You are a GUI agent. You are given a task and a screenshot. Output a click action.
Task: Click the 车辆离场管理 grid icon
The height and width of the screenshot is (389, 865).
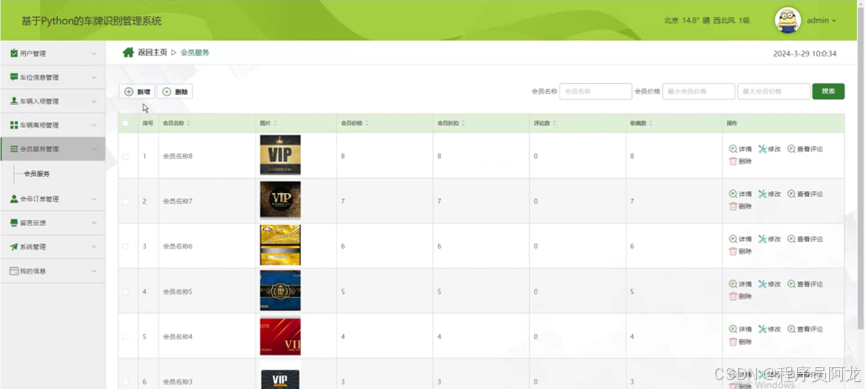[x=14, y=125]
